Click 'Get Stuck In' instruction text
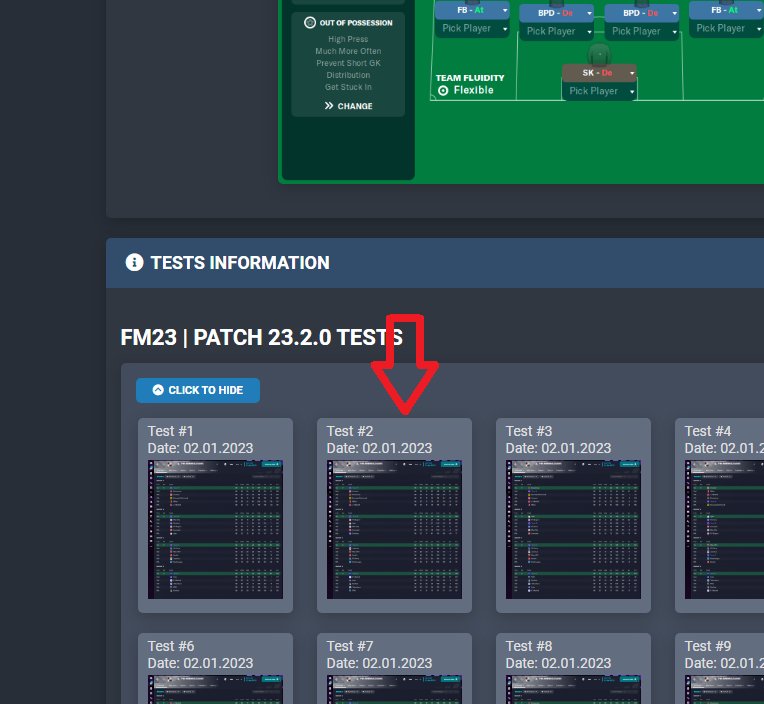764x704 pixels. point(348,87)
